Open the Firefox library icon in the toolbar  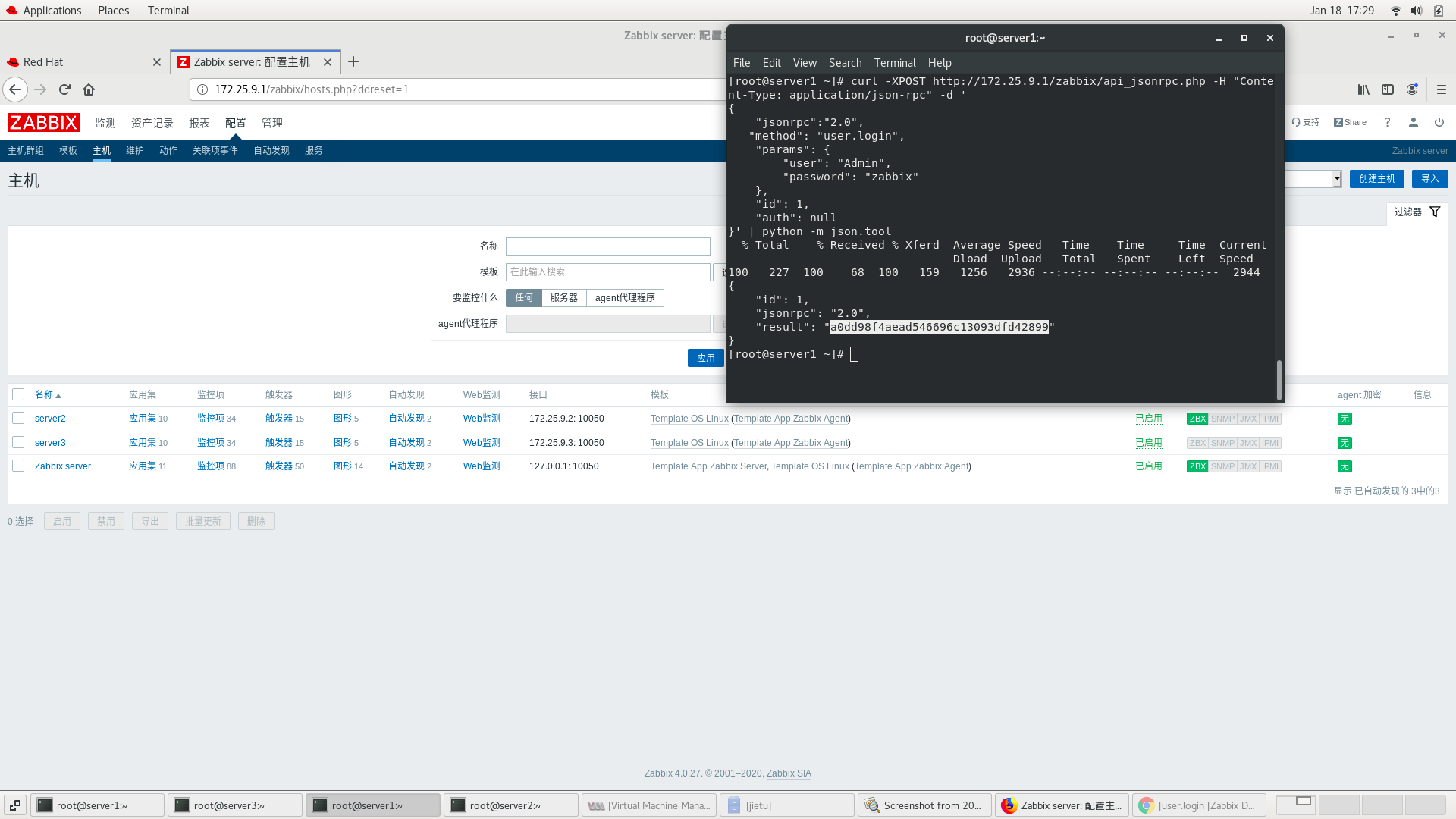1363,89
